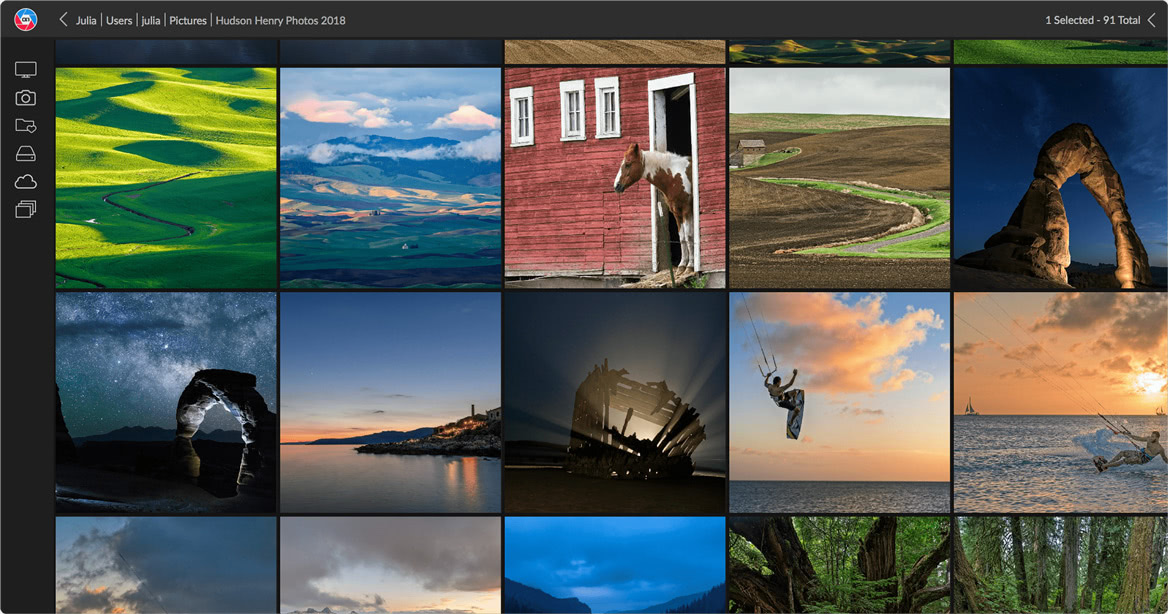
Task: Select the blue lake and mountains photo
Action: tap(615, 565)
